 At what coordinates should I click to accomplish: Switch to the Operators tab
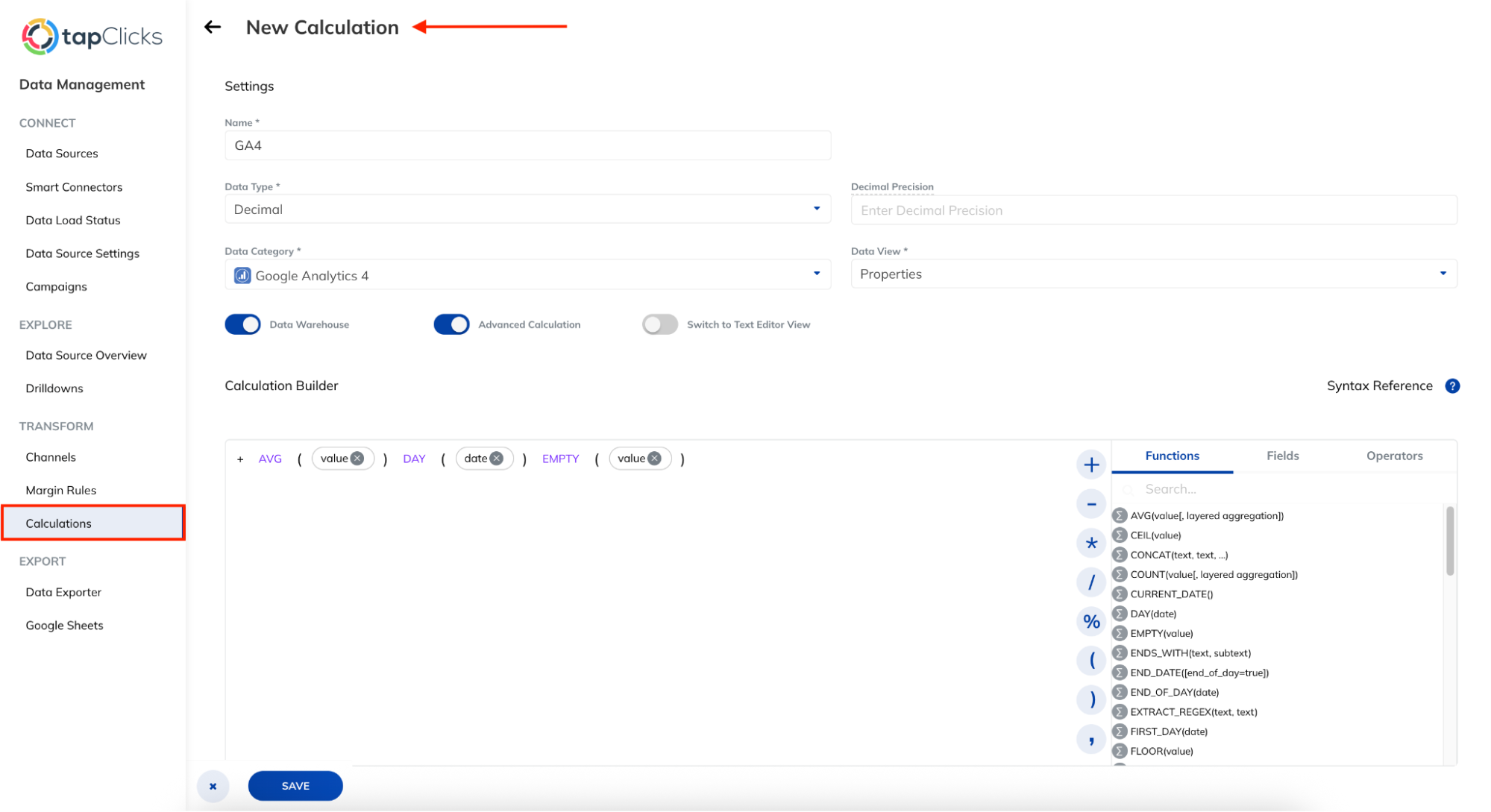(1394, 456)
